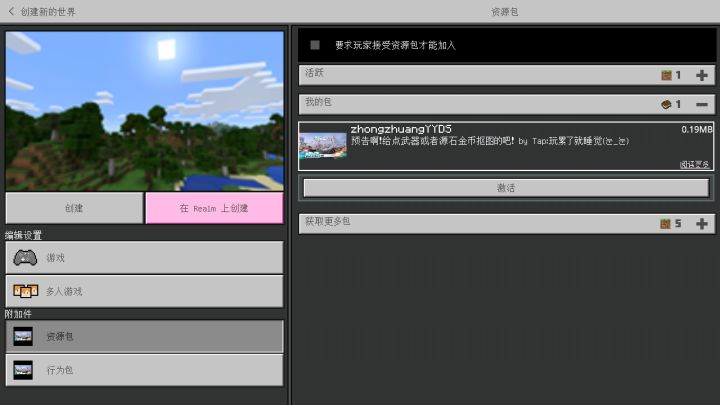Click the 在 Realm 上创建 button
This screenshot has height=405, width=720.
click(x=214, y=208)
